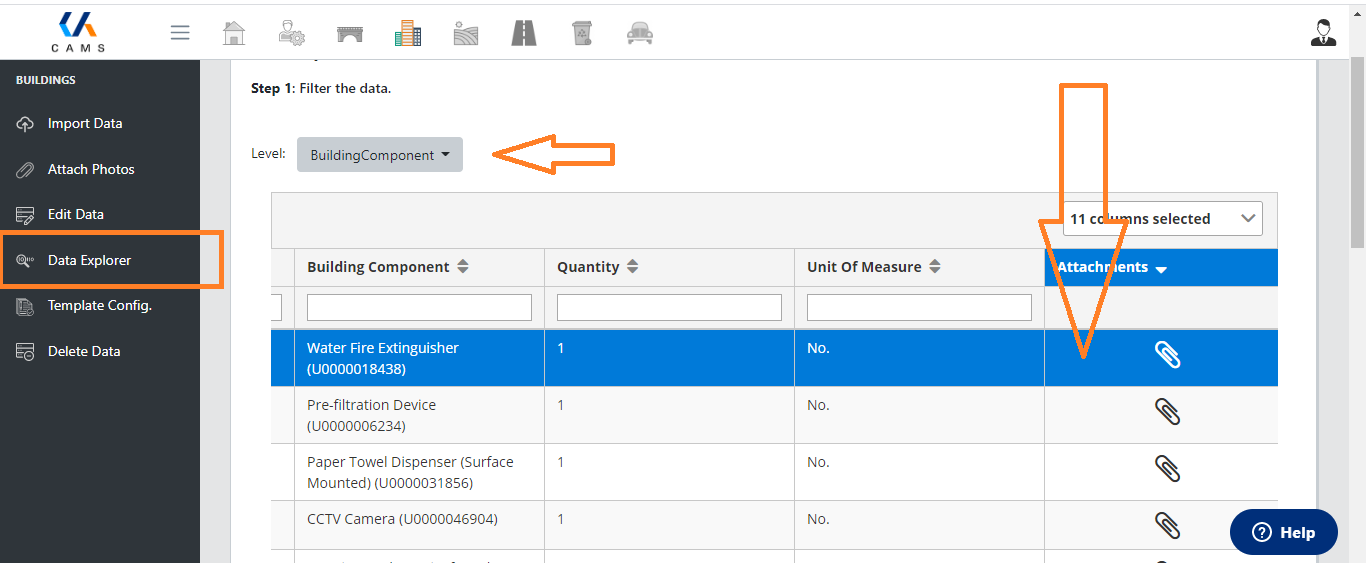
Task: Open the 11 columns selected dropdown
Action: (x=1162, y=219)
